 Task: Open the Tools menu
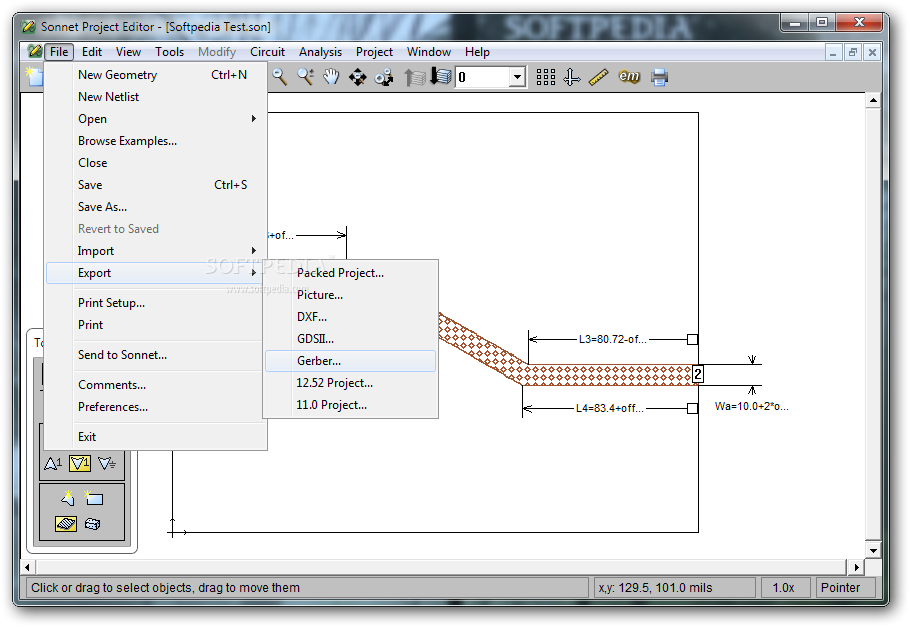[x=169, y=52]
